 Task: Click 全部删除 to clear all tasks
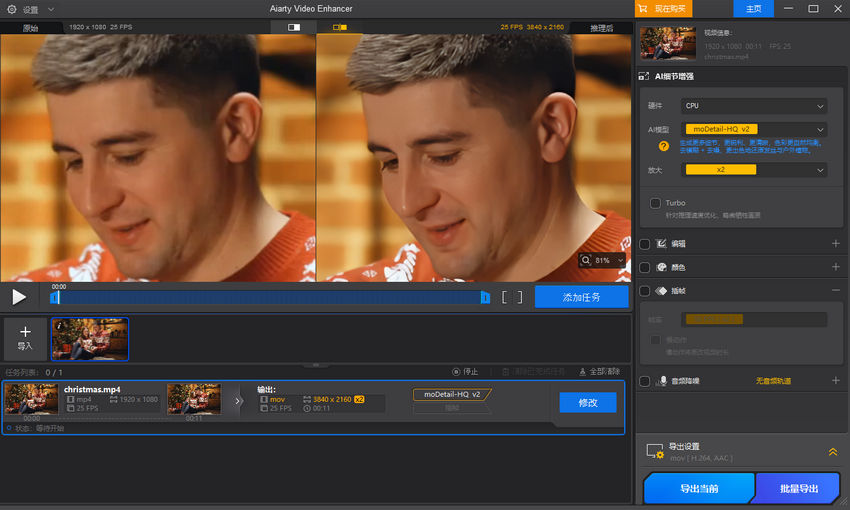point(599,372)
